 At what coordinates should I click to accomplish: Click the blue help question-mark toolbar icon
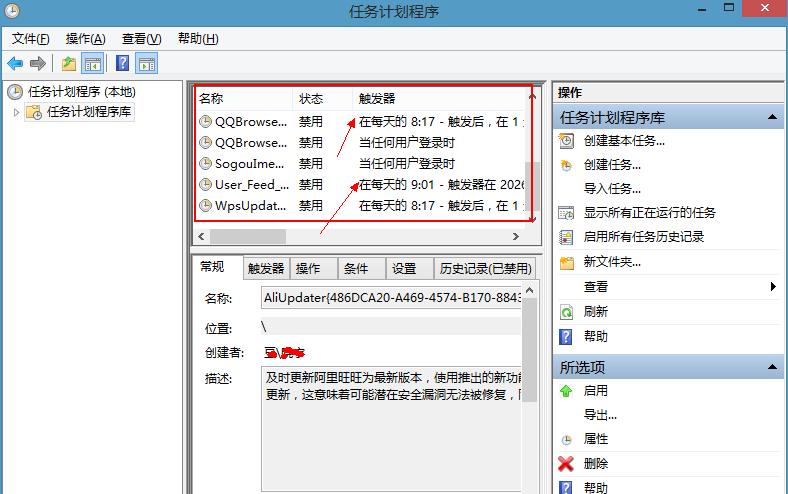click(x=122, y=63)
